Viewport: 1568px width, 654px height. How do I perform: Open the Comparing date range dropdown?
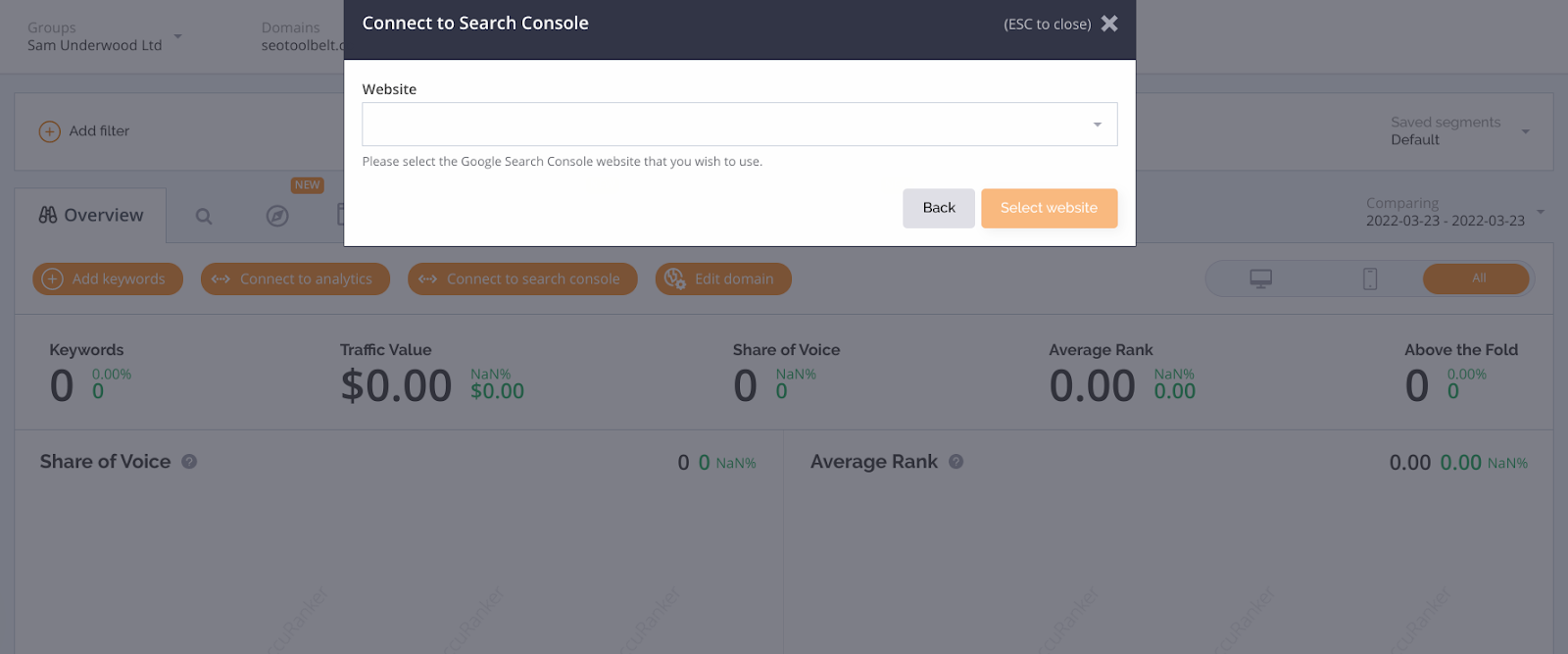click(x=1454, y=212)
